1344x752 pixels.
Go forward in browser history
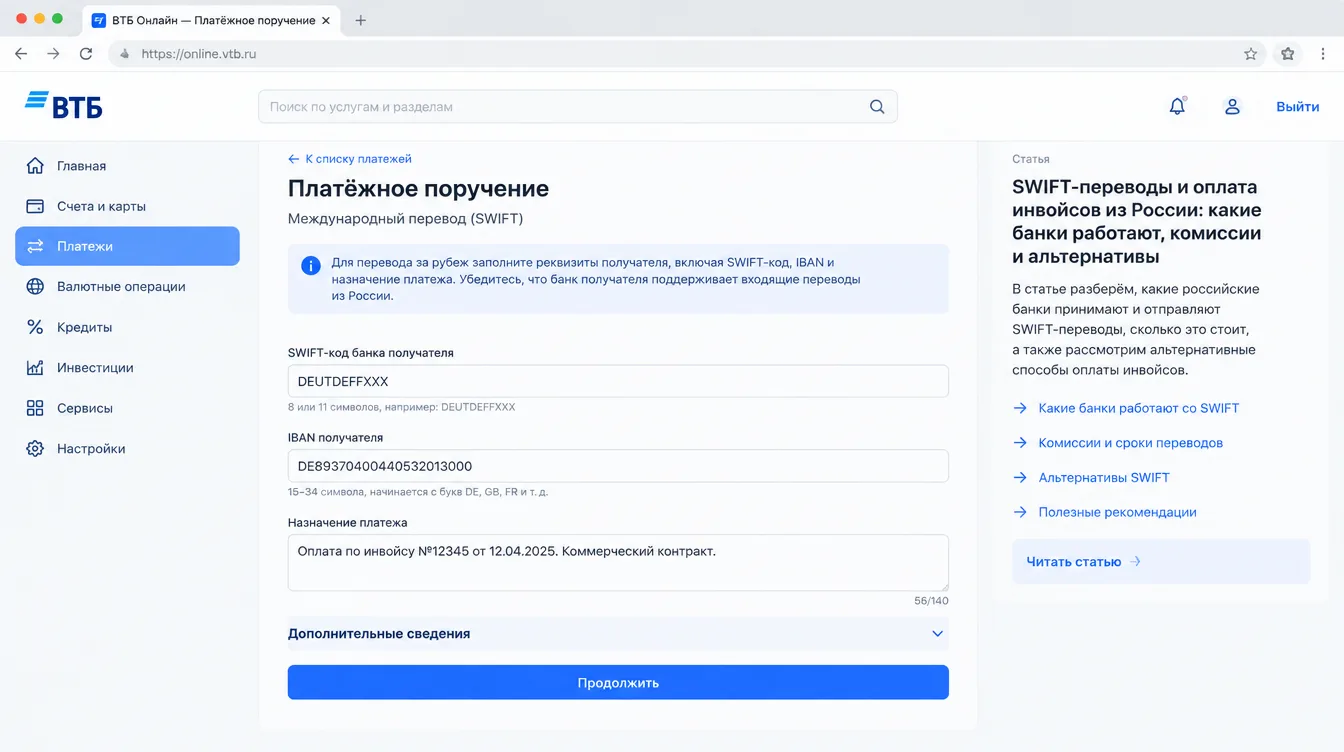pos(53,54)
